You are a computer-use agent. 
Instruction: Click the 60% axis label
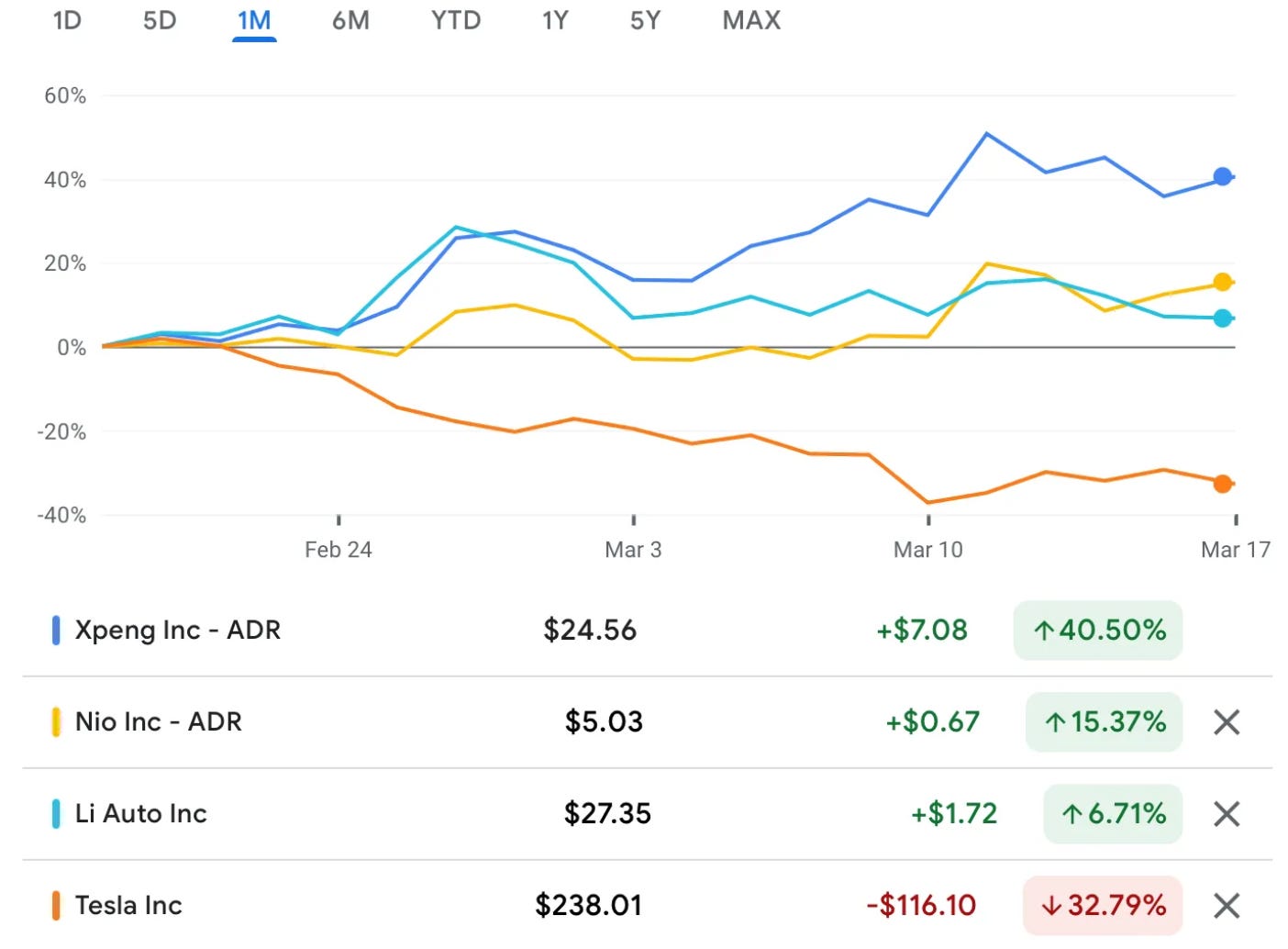pyautogui.click(x=65, y=95)
